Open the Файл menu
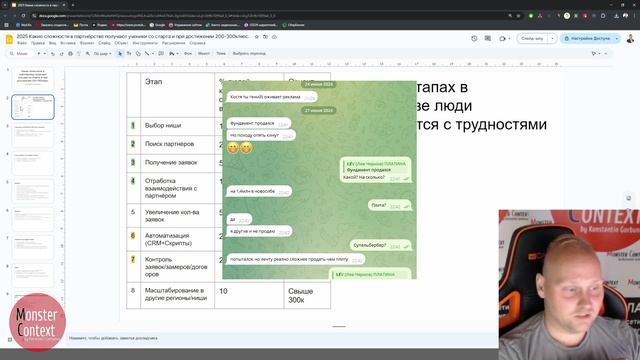 22,43
